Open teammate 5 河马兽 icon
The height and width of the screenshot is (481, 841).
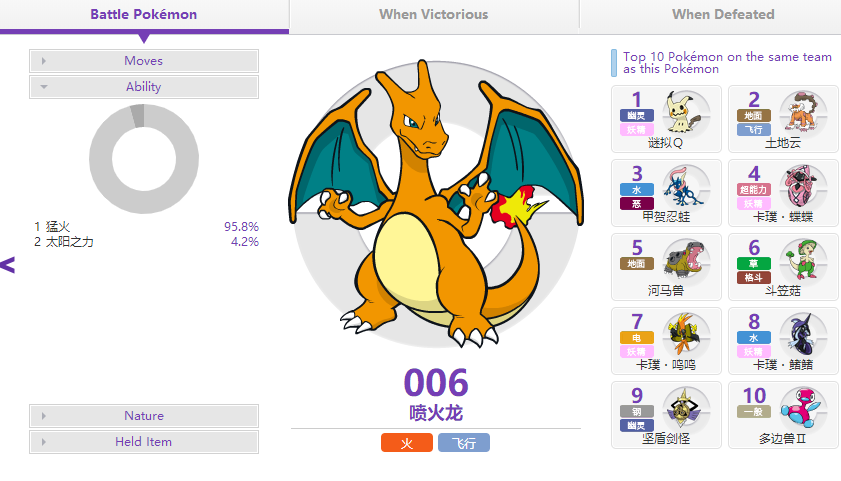coord(685,260)
